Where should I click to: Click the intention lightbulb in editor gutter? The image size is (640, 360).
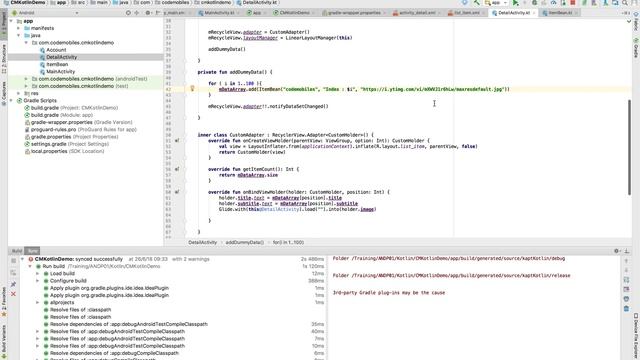coord(192,88)
